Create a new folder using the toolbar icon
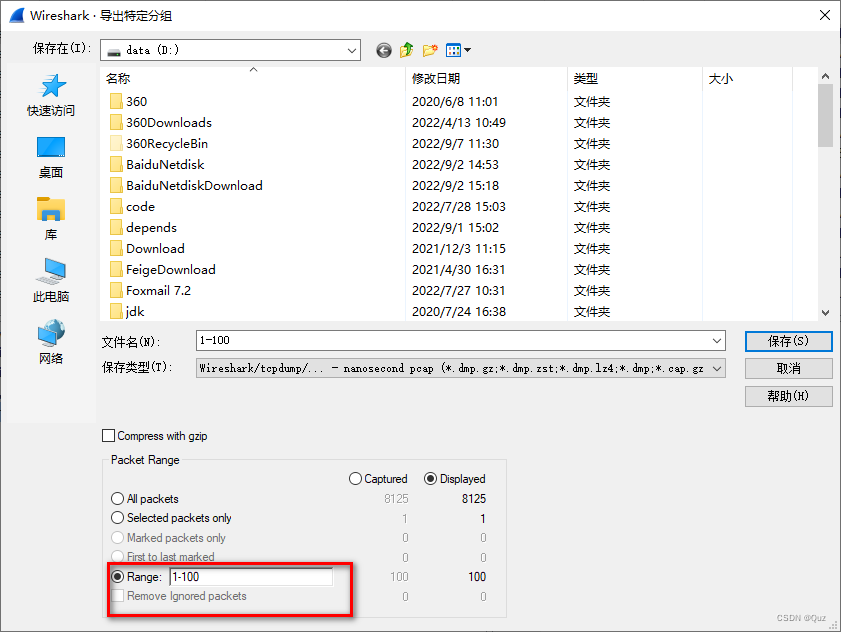841x632 pixels. (x=430, y=50)
